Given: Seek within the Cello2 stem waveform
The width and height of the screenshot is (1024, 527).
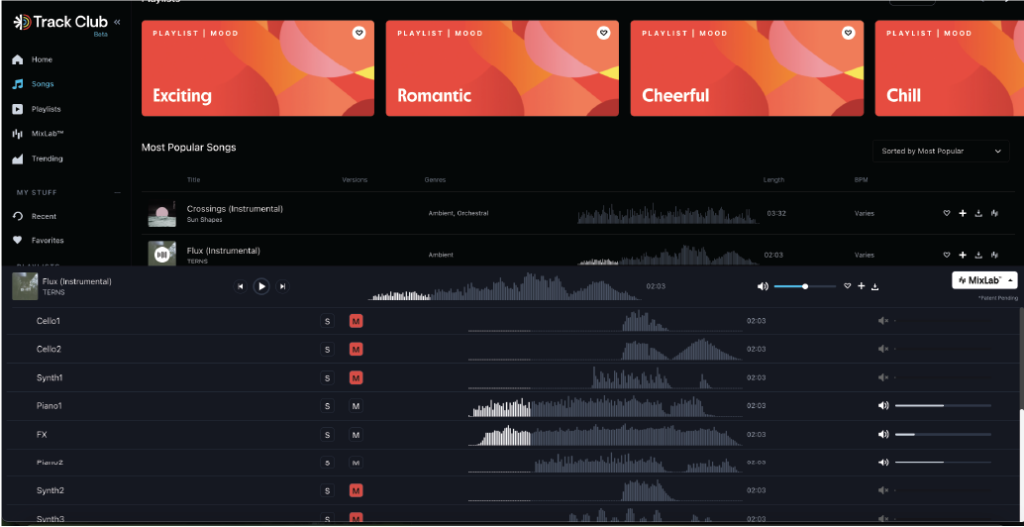Looking at the screenshot, I should tap(605, 349).
